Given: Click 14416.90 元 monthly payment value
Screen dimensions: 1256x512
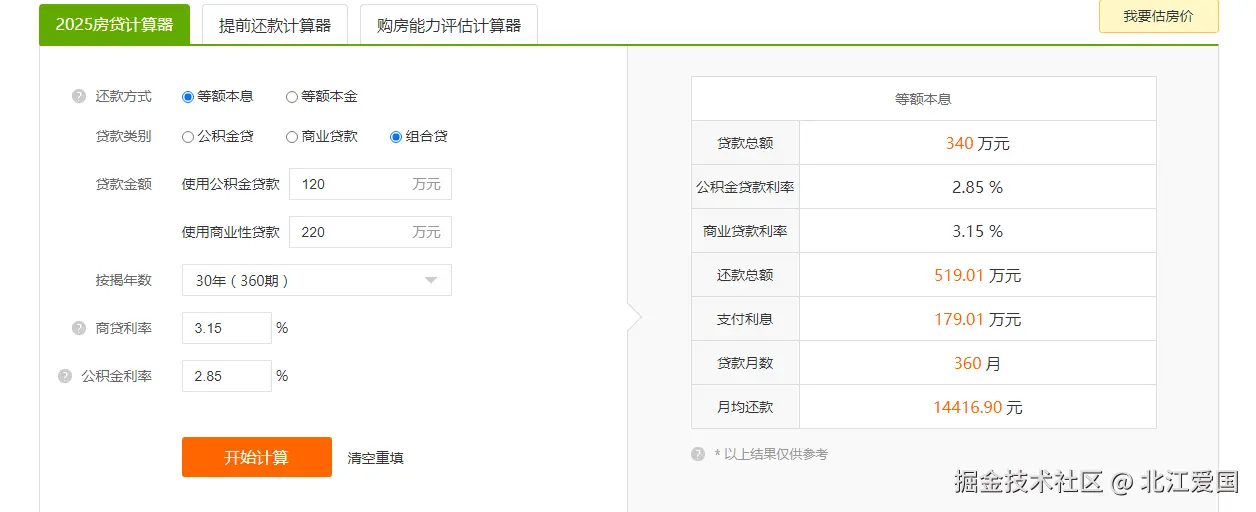Looking at the screenshot, I should [x=978, y=407].
